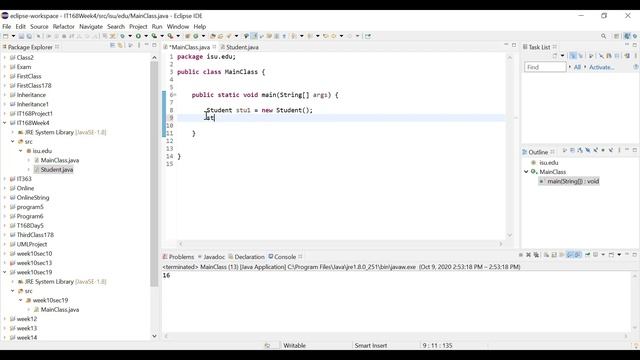This screenshot has height=360, width=640.
Task: Open the Run button dropdown arrow
Action: [146, 36]
